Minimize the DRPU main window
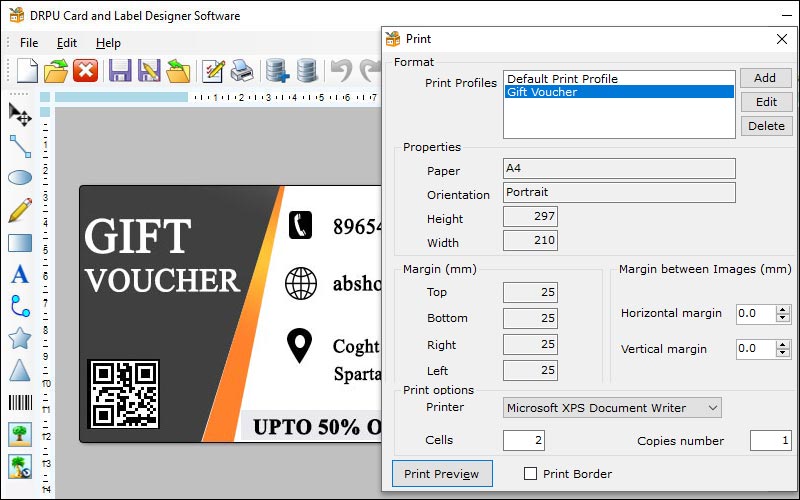 [787, 16]
